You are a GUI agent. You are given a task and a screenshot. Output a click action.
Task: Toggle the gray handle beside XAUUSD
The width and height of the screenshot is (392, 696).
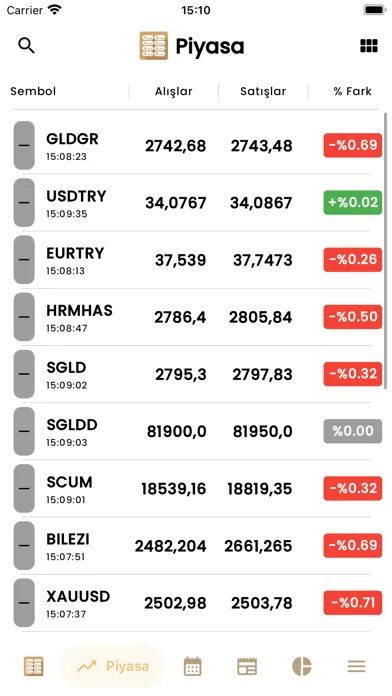tap(24, 603)
